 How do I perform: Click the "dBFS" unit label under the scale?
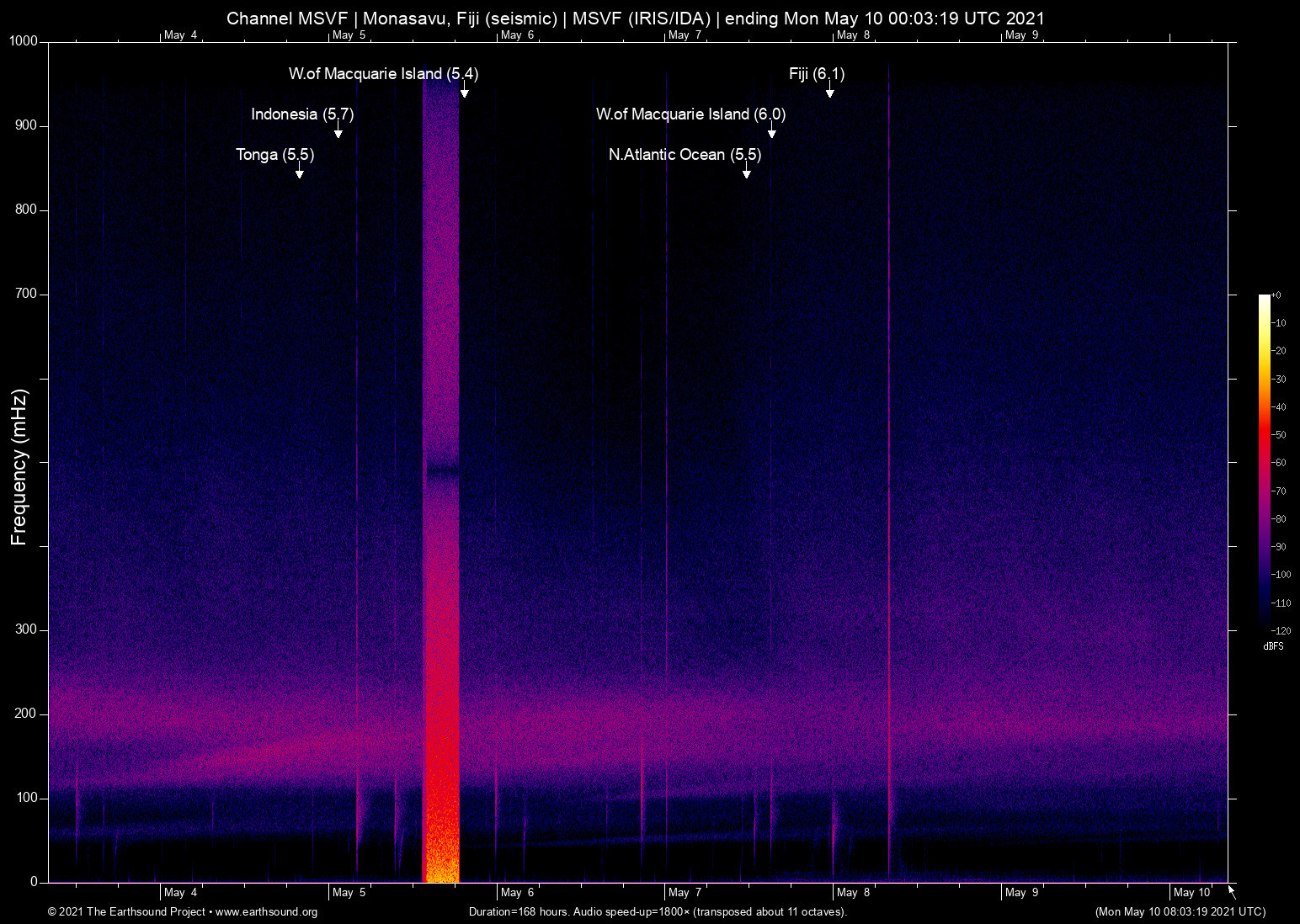coord(1273,646)
